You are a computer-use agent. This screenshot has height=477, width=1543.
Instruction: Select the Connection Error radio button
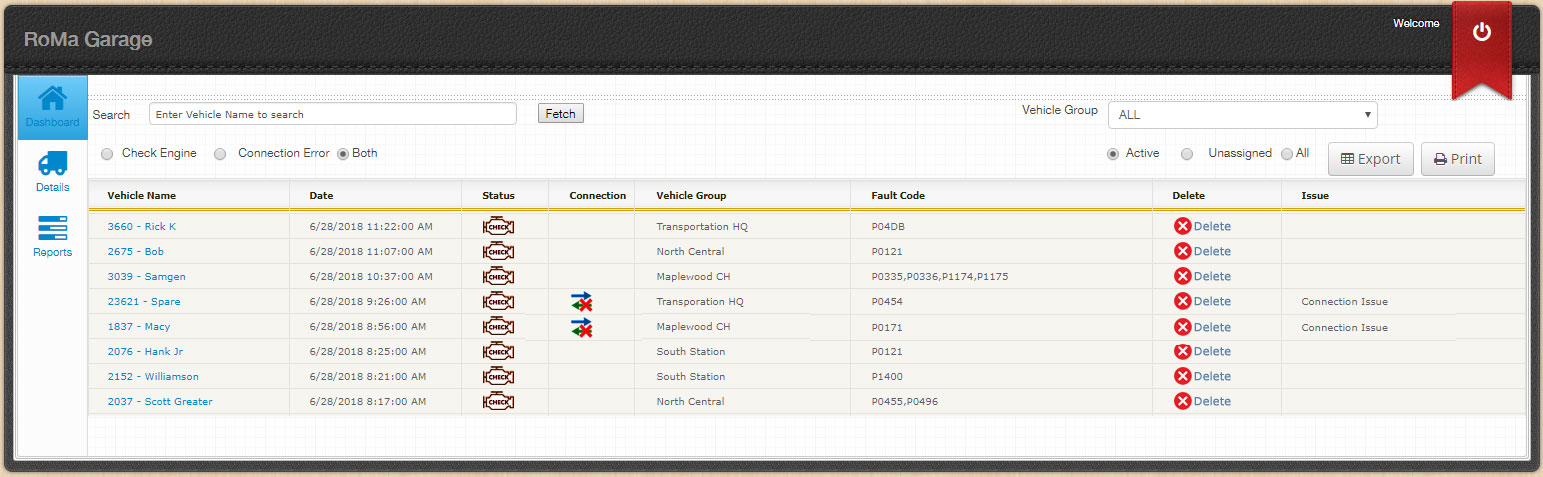click(220, 154)
